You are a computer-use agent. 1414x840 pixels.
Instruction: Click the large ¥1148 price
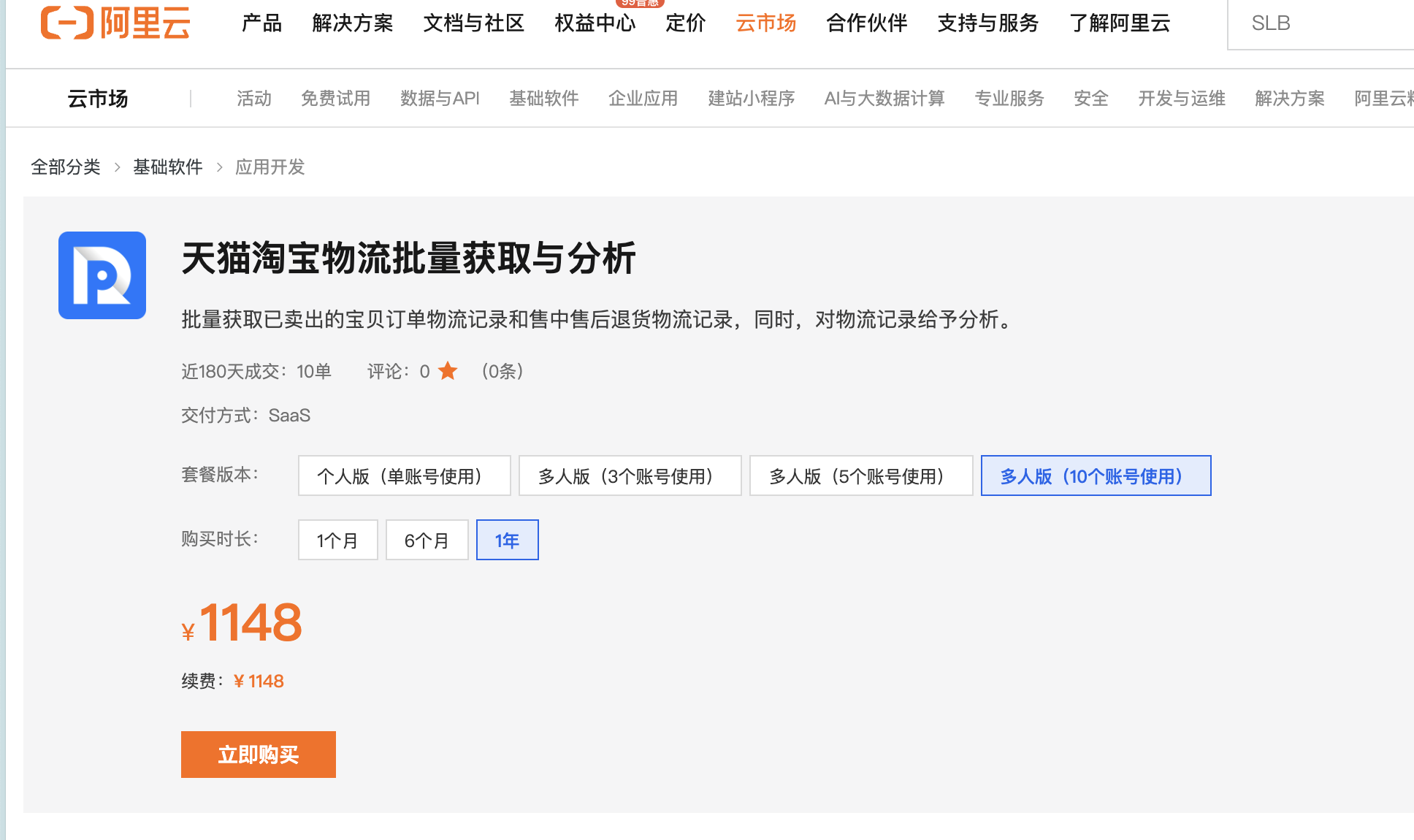(242, 623)
